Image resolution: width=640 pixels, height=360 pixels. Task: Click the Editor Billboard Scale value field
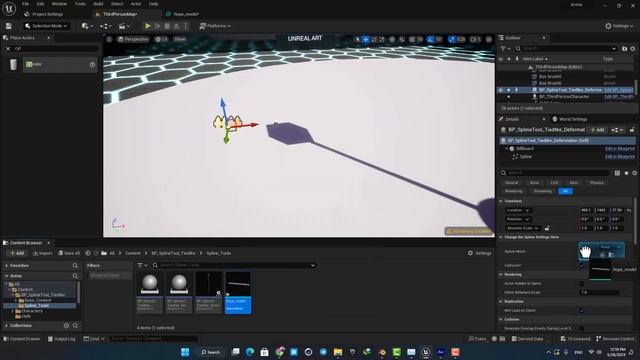[x=599, y=292]
